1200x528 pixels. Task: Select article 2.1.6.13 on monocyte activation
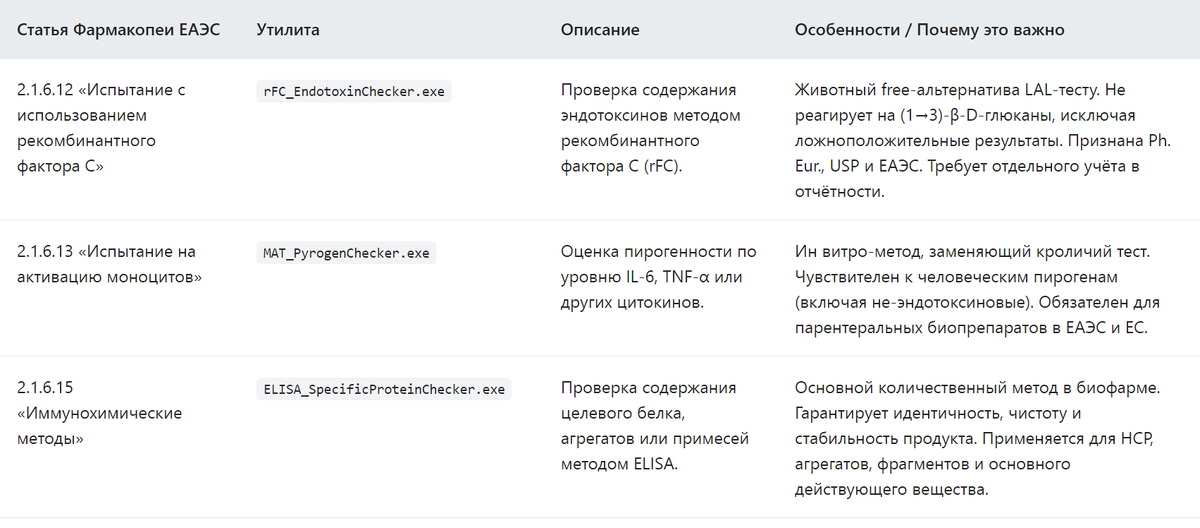pos(109,264)
